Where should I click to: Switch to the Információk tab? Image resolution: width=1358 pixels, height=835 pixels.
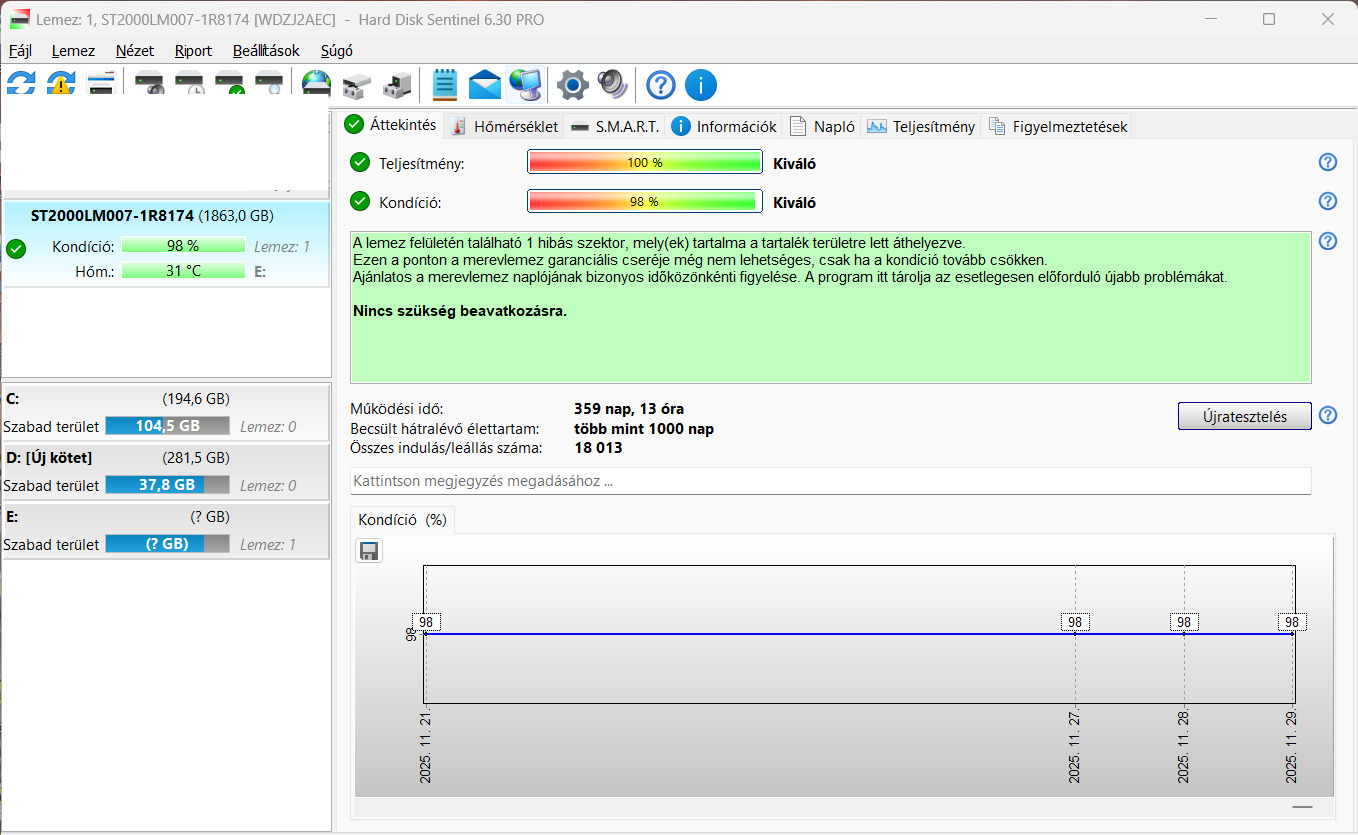pos(724,126)
